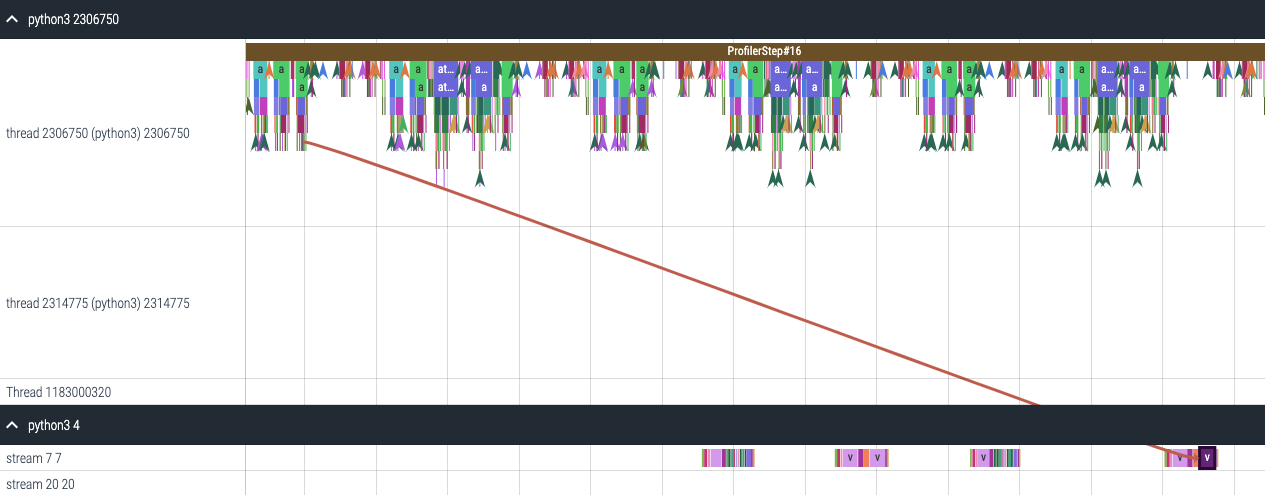1265x495 pixels.
Task: Select the Thread 1183000320 track label
Action: [x=58, y=392]
